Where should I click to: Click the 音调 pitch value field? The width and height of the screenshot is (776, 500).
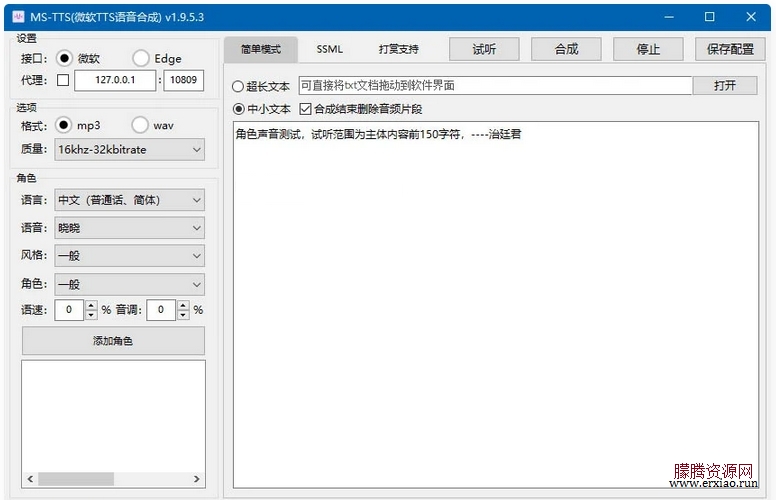pyautogui.click(x=161, y=310)
